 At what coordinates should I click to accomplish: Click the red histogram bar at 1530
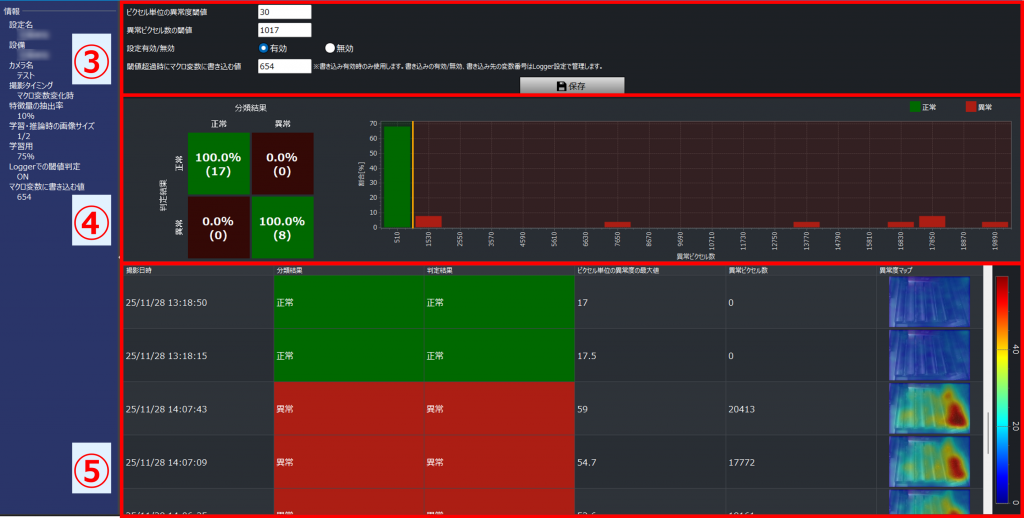(x=428, y=221)
